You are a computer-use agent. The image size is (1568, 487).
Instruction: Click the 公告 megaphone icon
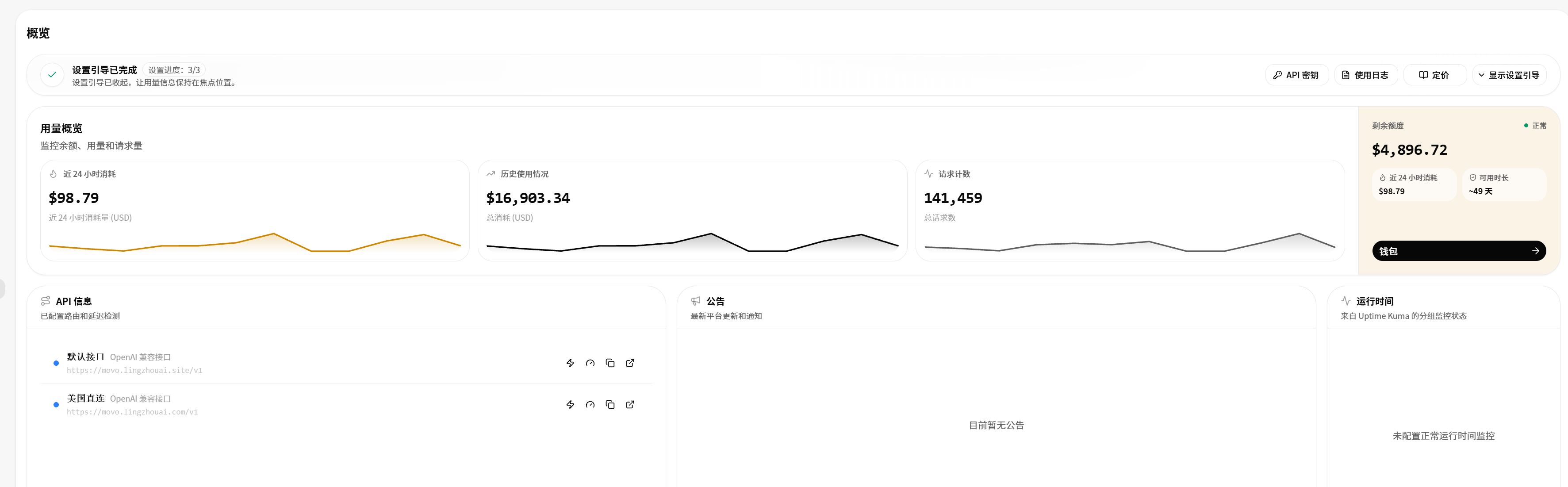pos(696,301)
